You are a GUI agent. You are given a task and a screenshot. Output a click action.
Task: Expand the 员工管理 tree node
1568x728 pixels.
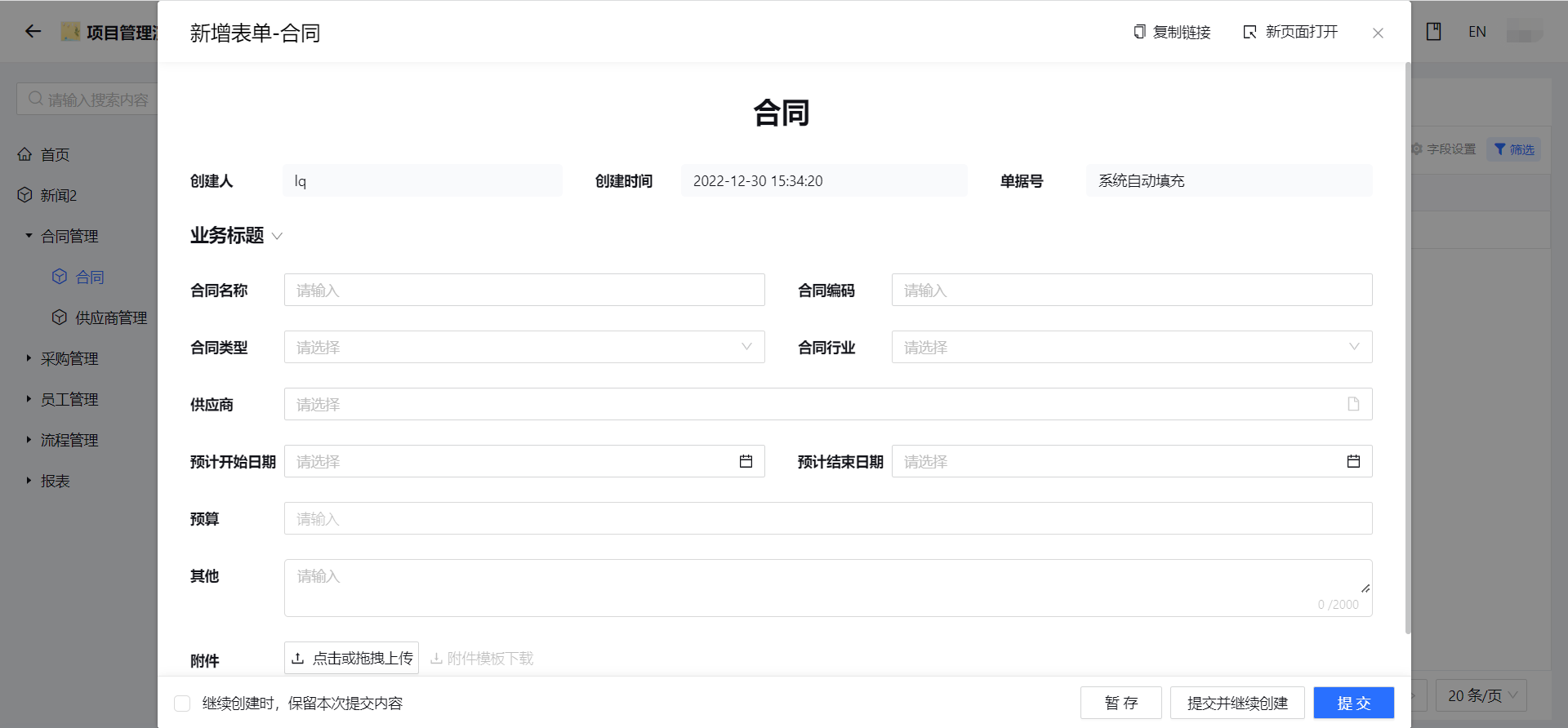29,399
